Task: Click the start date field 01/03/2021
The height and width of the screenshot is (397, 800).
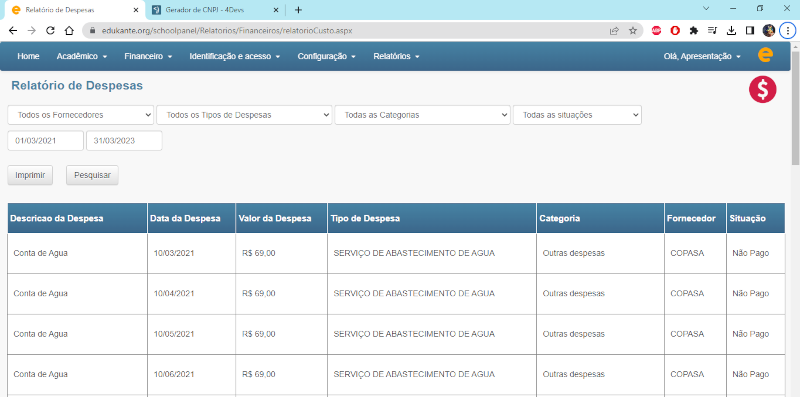Action: coord(45,141)
